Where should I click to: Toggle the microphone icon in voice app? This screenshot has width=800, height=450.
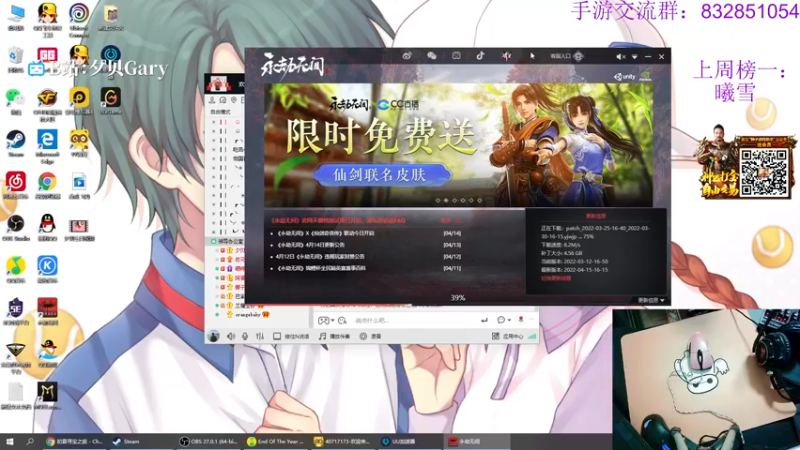245,336
